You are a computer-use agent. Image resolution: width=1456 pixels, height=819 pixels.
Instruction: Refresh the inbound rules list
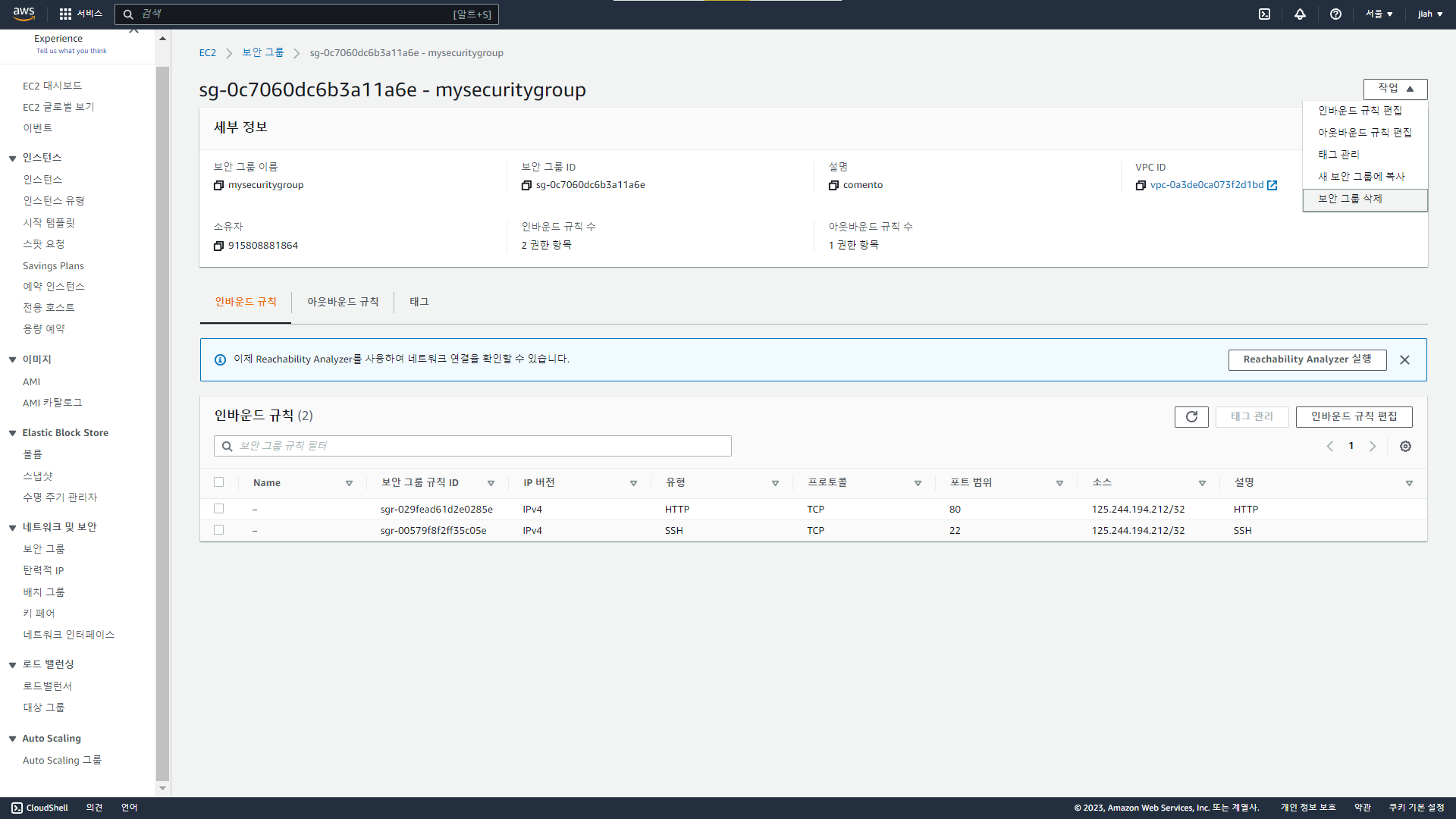pyautogui.click(x=1191, y=416)
